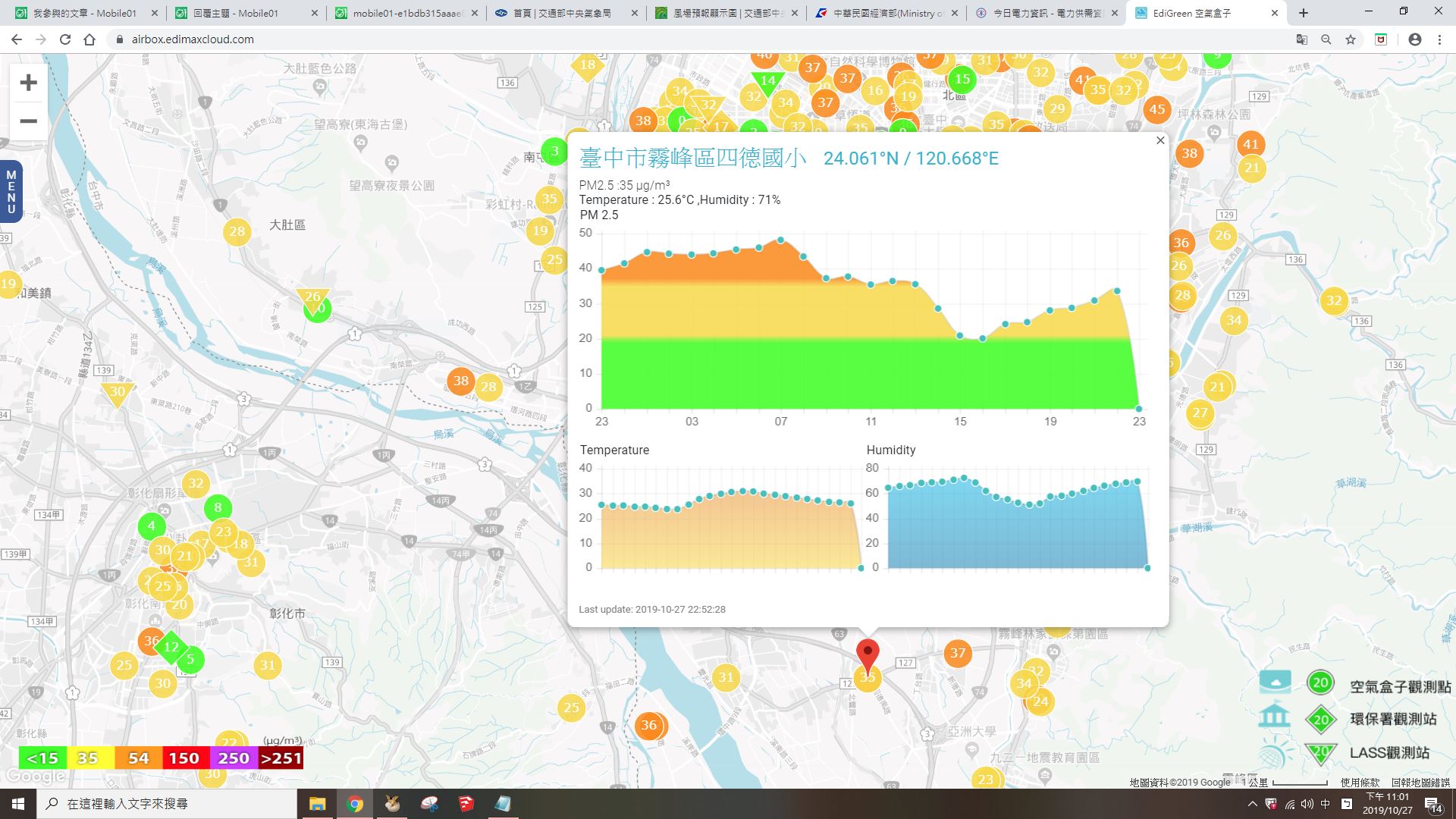Select the red 150 legend swatch
This screenshot has width=1456, height=819.
point(184,758)
